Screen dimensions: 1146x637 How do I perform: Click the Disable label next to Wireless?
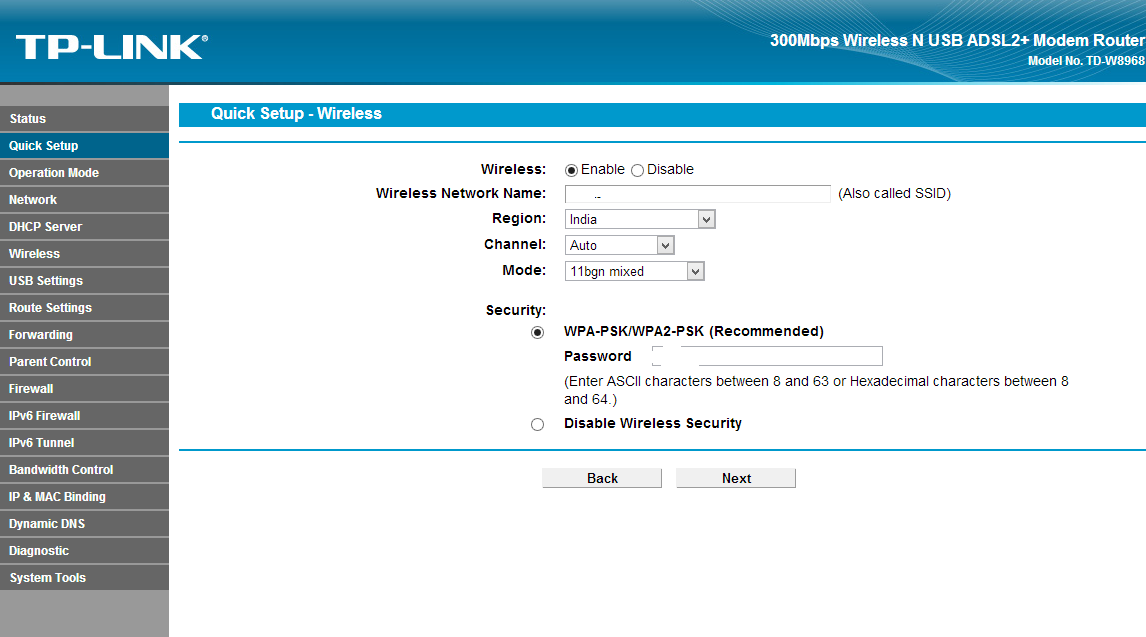click(670, 169)
